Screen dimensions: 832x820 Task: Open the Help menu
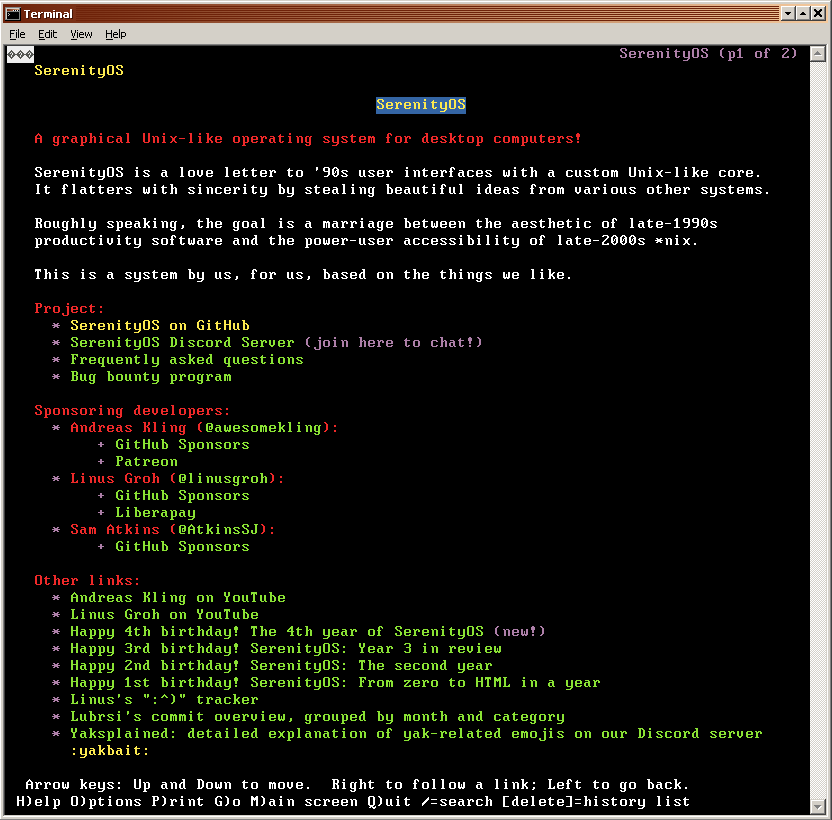116,34
